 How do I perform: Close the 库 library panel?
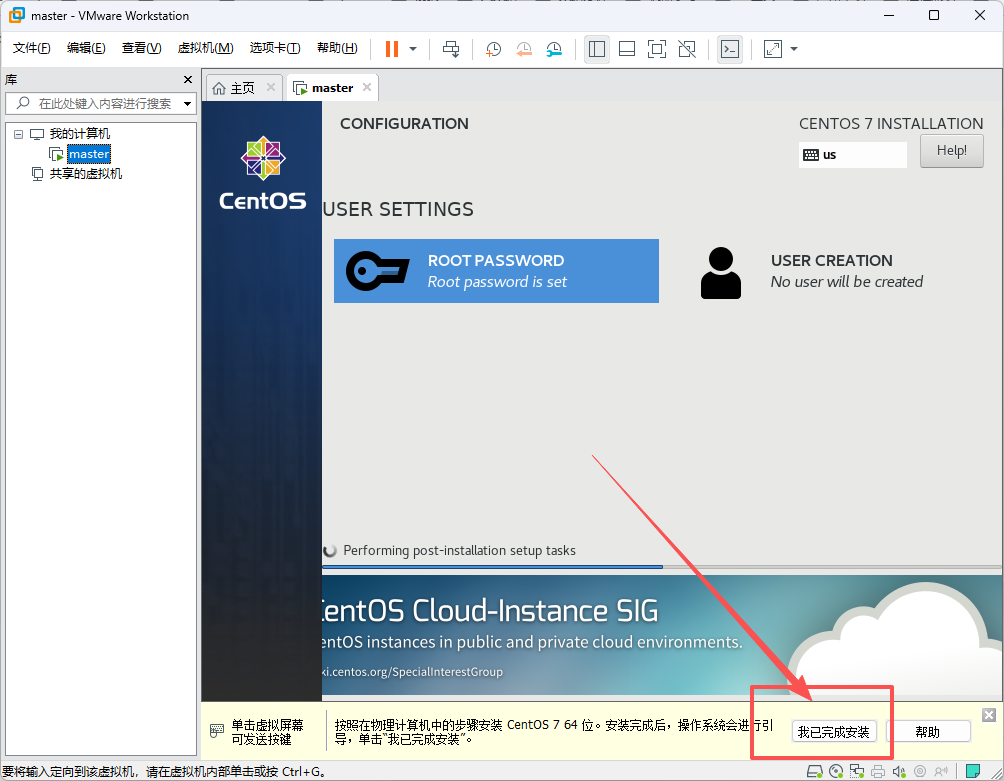[x=188, y=79]
